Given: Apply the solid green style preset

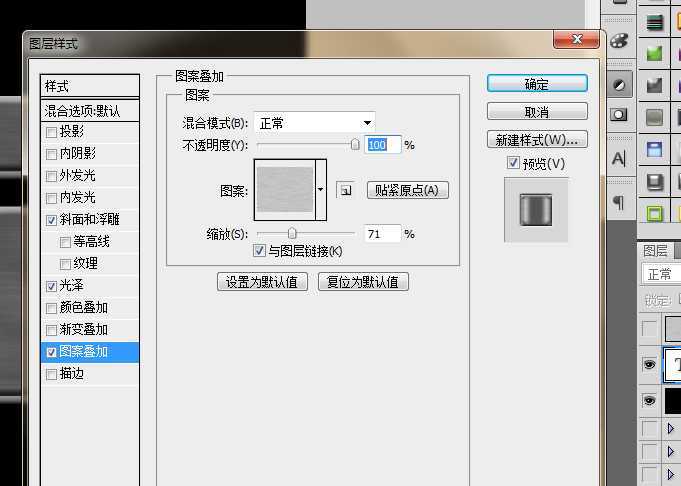Looking at the screenshot, I should 655,54.
